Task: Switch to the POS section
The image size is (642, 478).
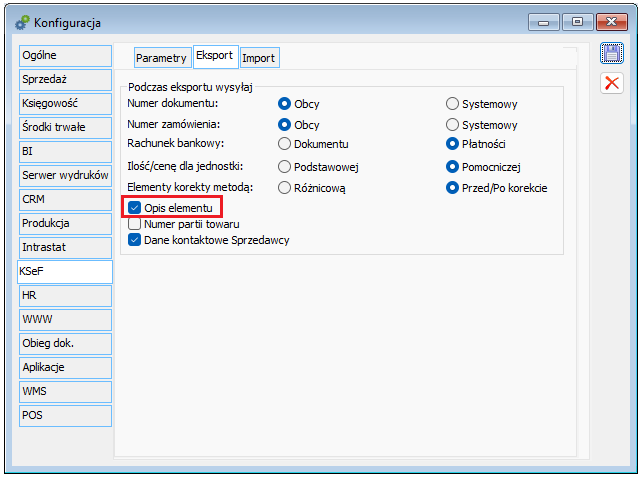Action: (64, 414)
